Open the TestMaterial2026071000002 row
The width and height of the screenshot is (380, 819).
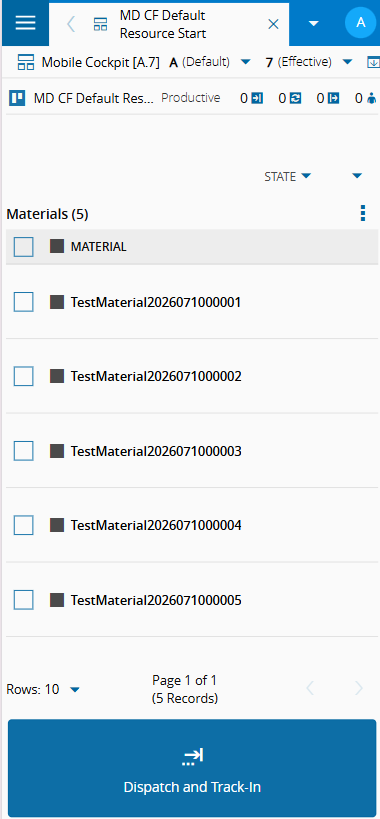192,376
